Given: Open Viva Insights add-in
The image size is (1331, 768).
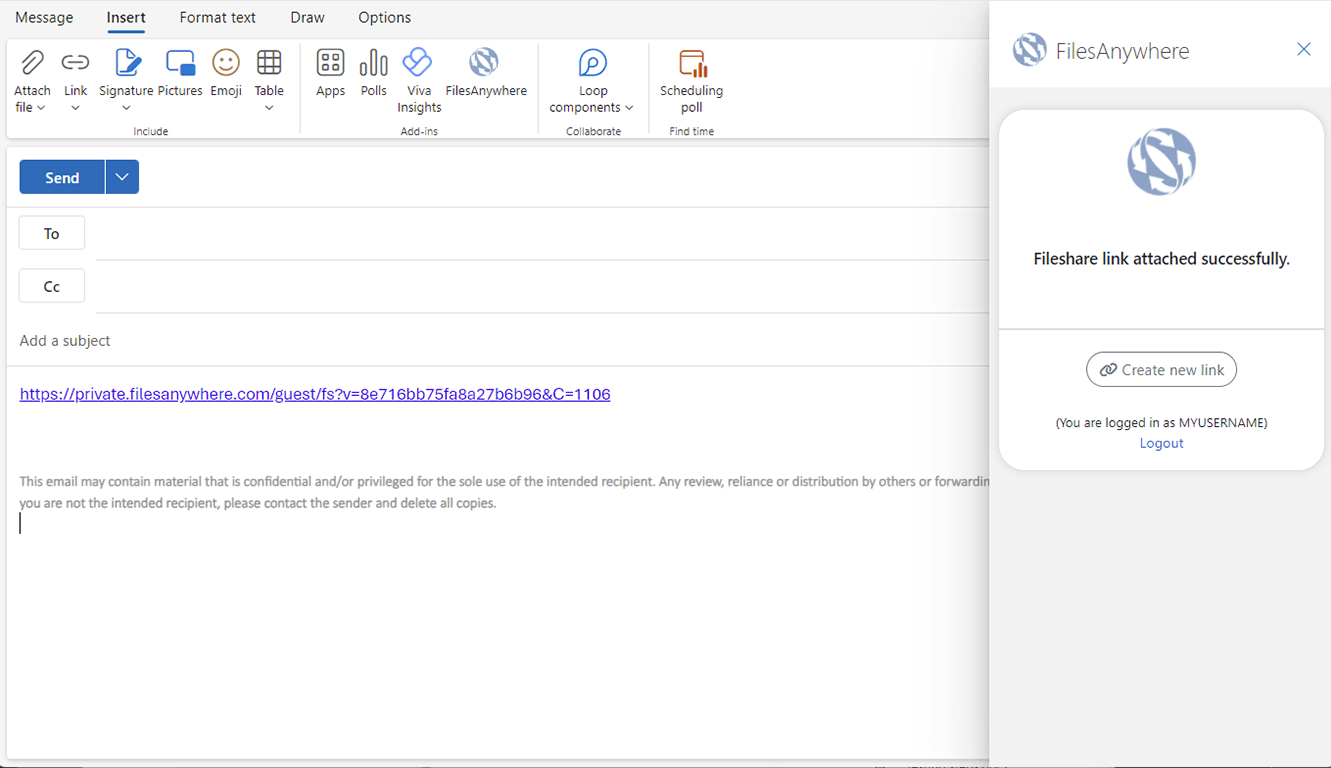Looking at the screenshot, I should coord(418,64).
